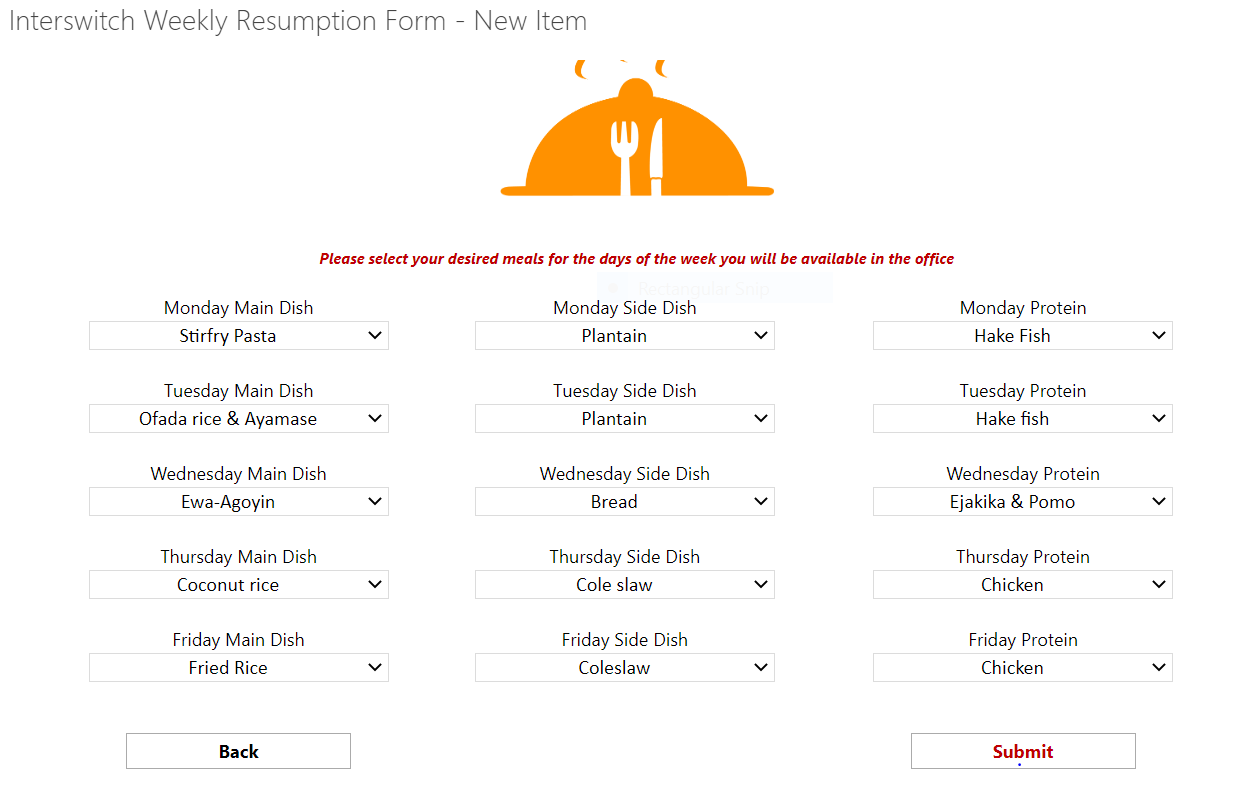This screenshot has width=1239, height=790.
Task: Open the Monday Protein dropdown
Action: click(1022, 336)
